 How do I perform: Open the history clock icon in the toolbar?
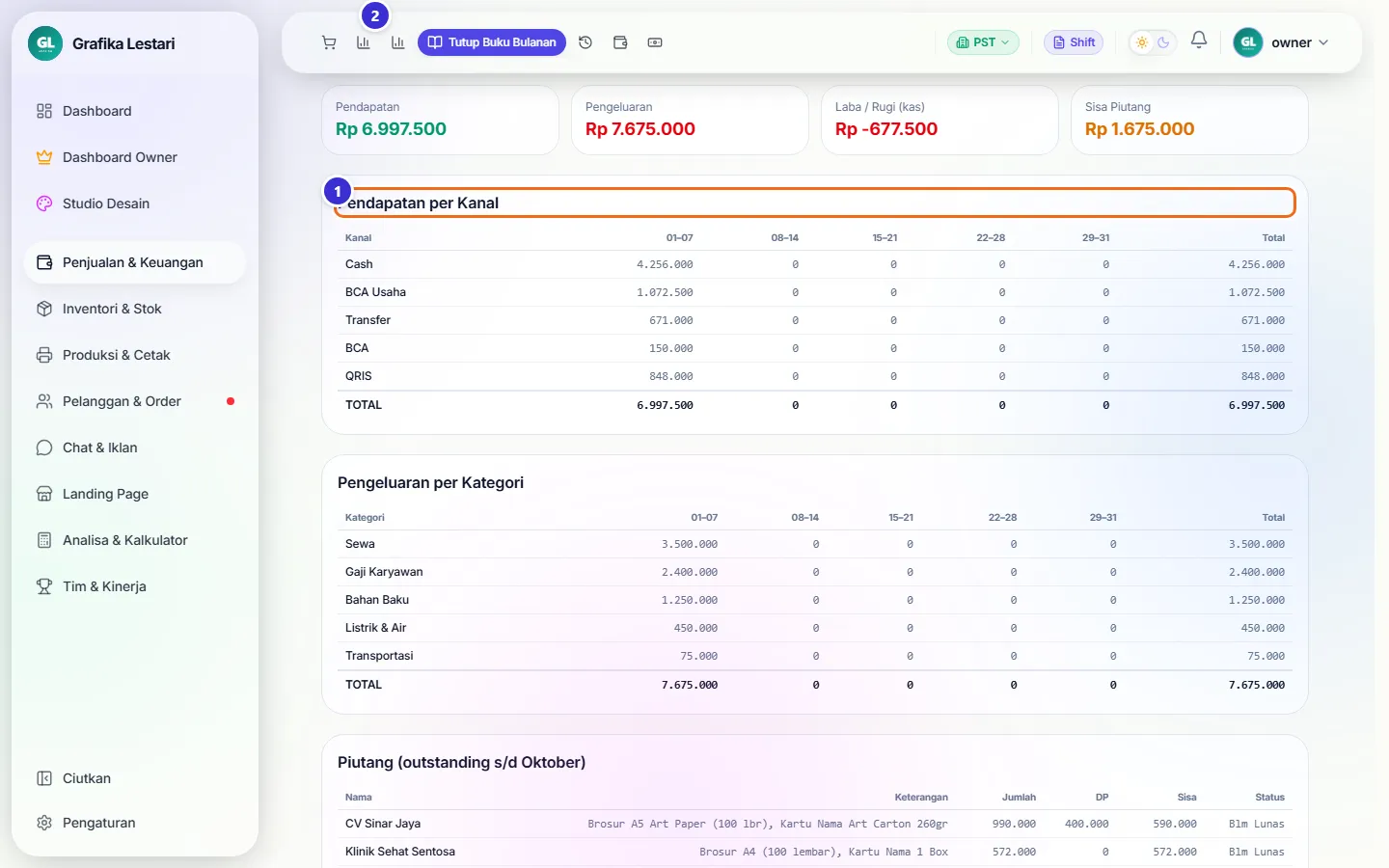pyautogui.click(x=586, y=42)
